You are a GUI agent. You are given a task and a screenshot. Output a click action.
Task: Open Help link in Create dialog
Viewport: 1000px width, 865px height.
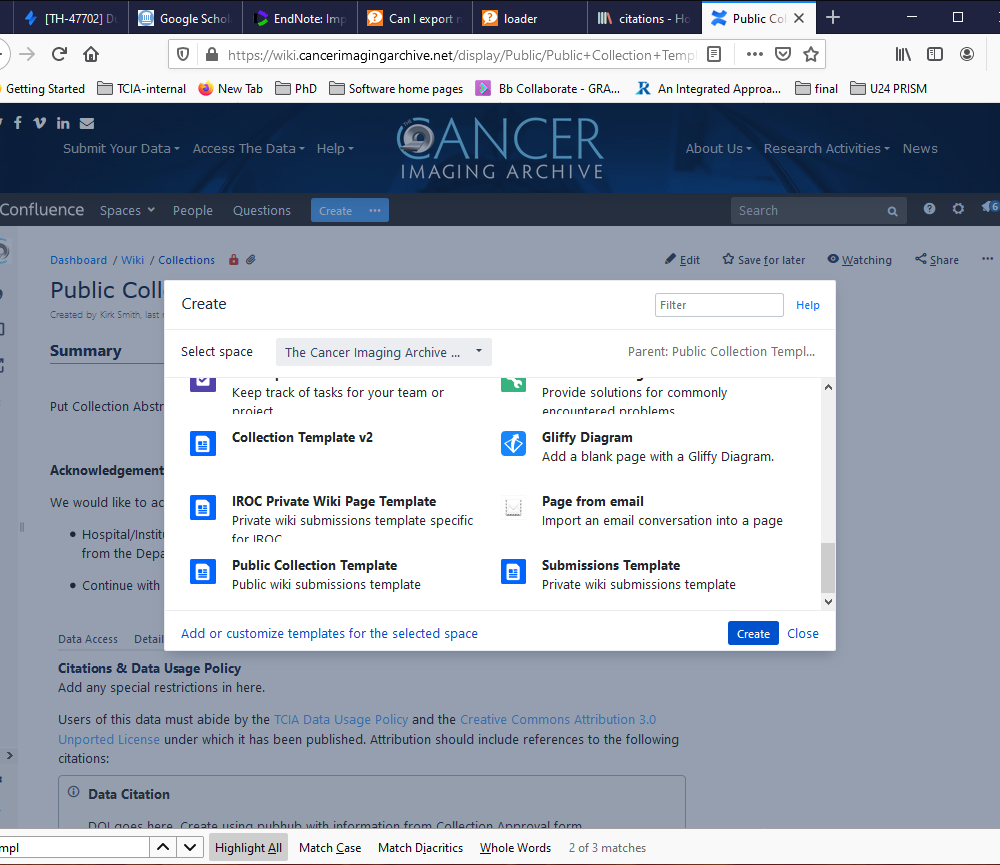point(807,305)
